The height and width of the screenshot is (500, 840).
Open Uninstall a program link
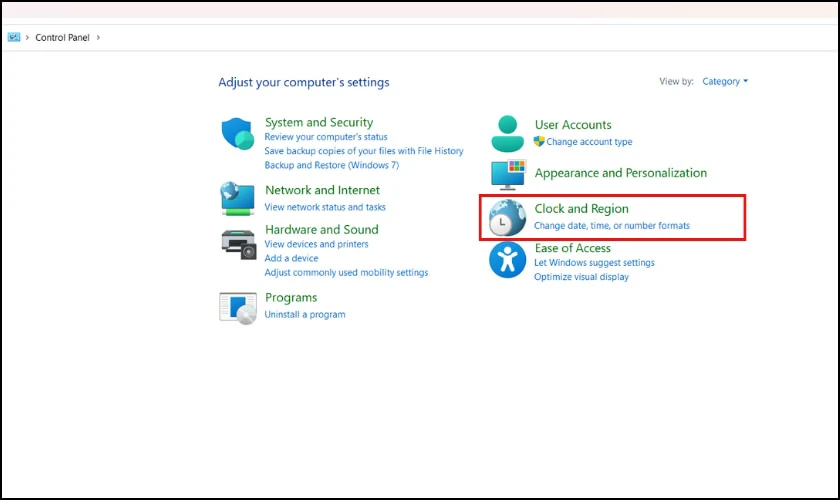[305, 315]
